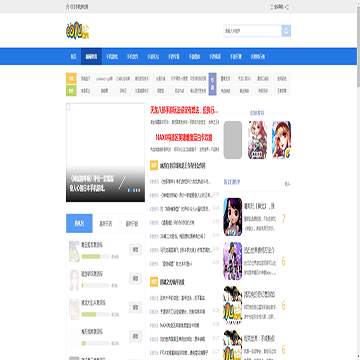
Task: Open the pink-haired anime girl game icon
Action: click(x=257, y=140)
